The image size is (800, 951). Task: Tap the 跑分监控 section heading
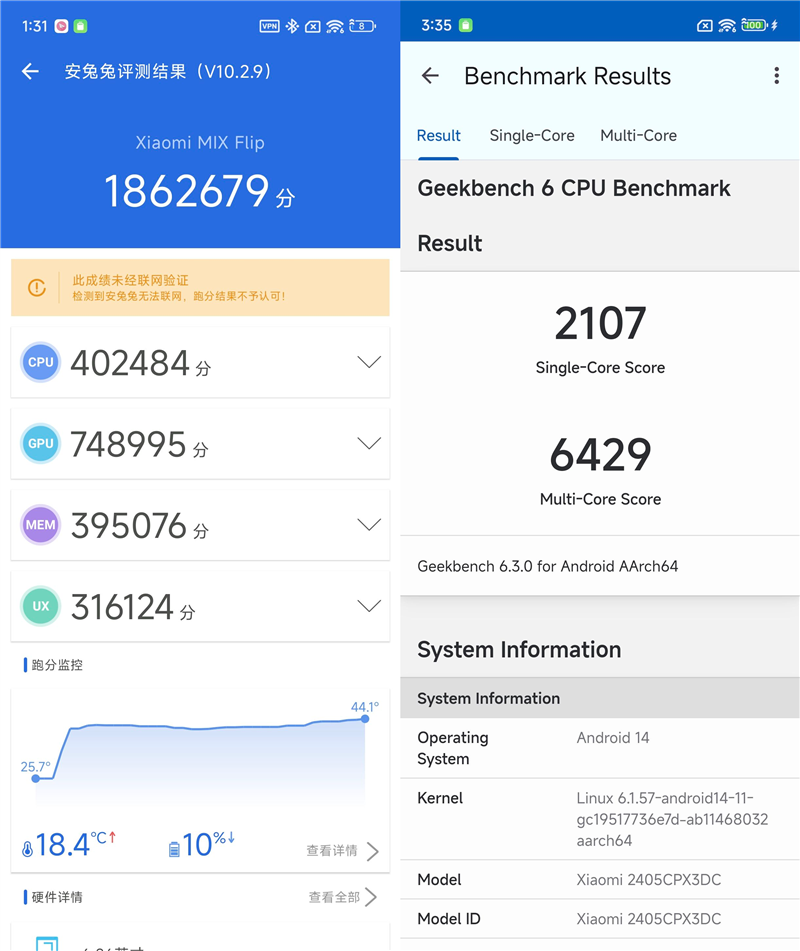tap(57, 665)
